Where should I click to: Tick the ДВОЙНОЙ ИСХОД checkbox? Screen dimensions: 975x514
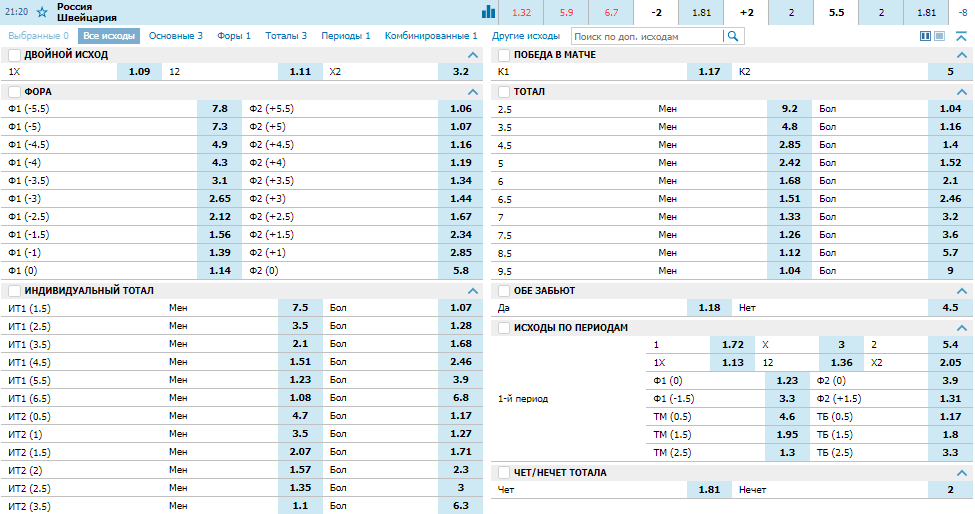point(15,55)
